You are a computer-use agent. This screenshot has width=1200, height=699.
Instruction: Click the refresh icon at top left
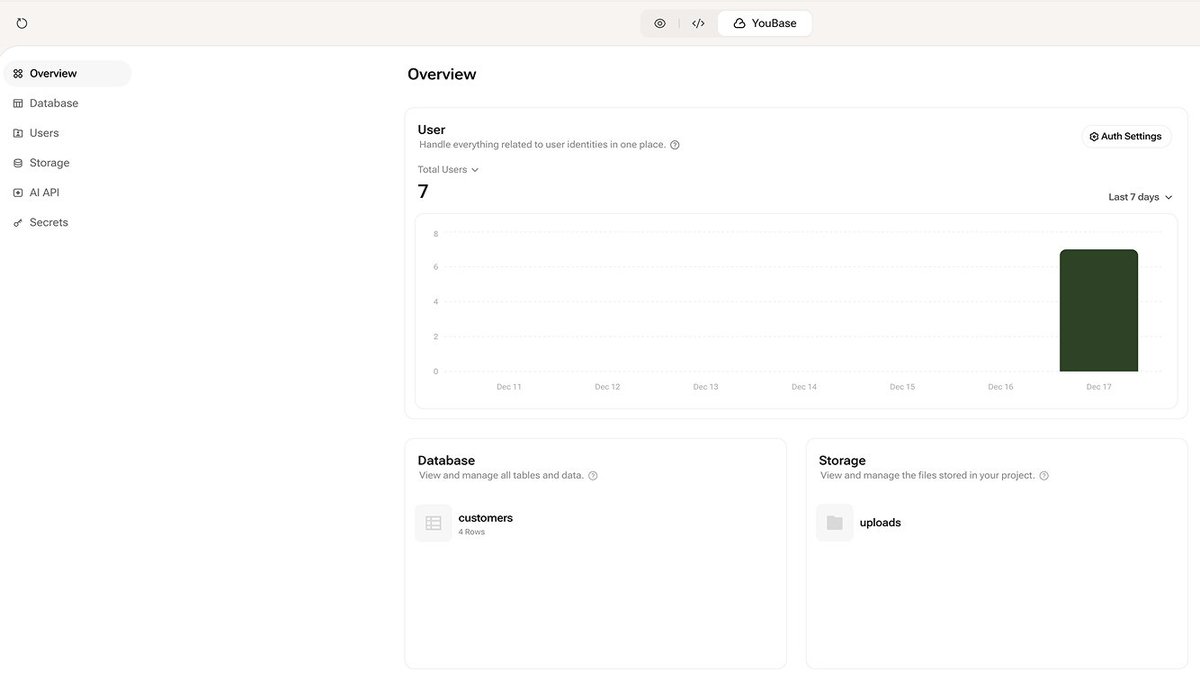coord(22,23)
